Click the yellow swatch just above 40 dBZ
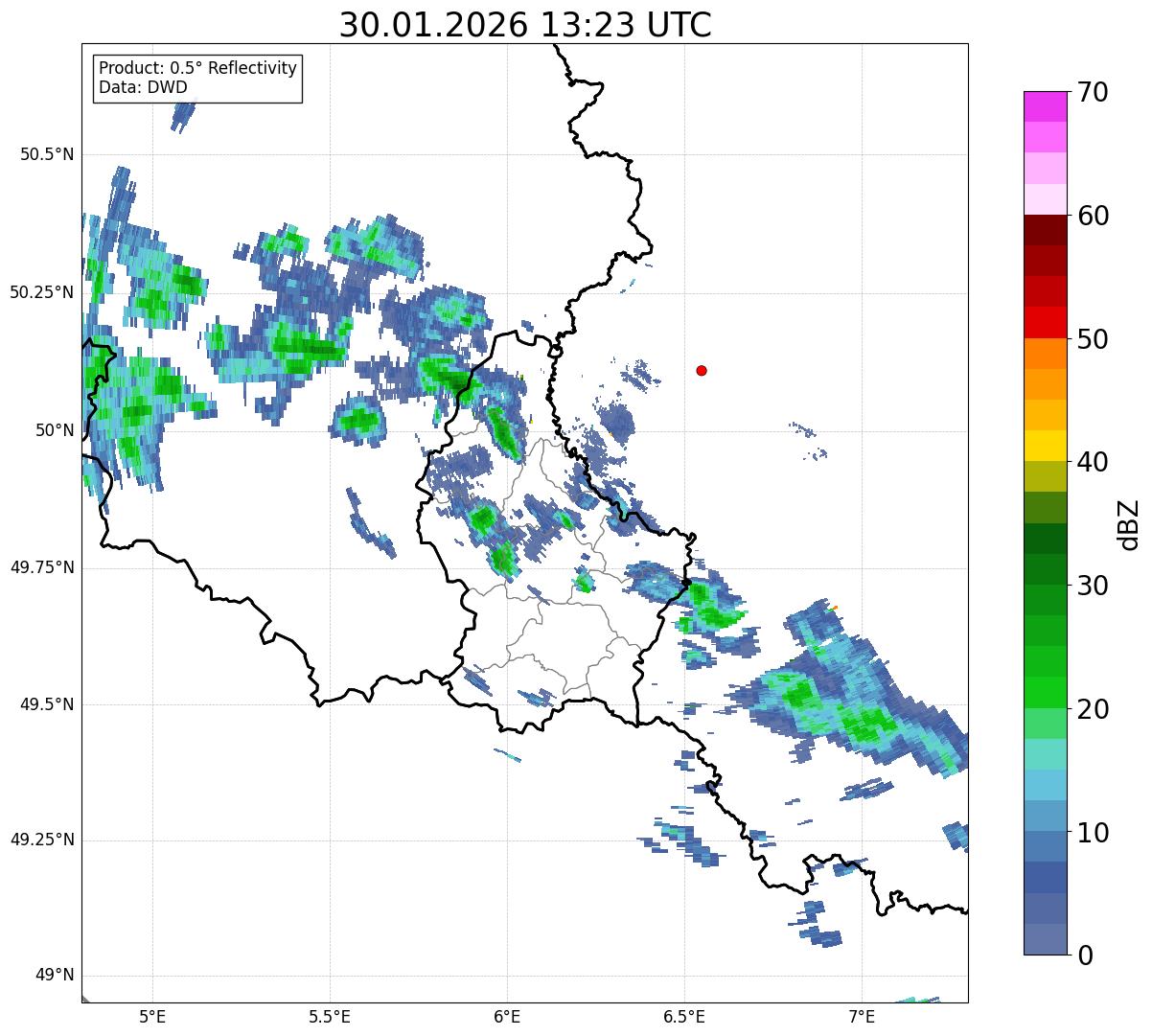 click(1045, 447)
